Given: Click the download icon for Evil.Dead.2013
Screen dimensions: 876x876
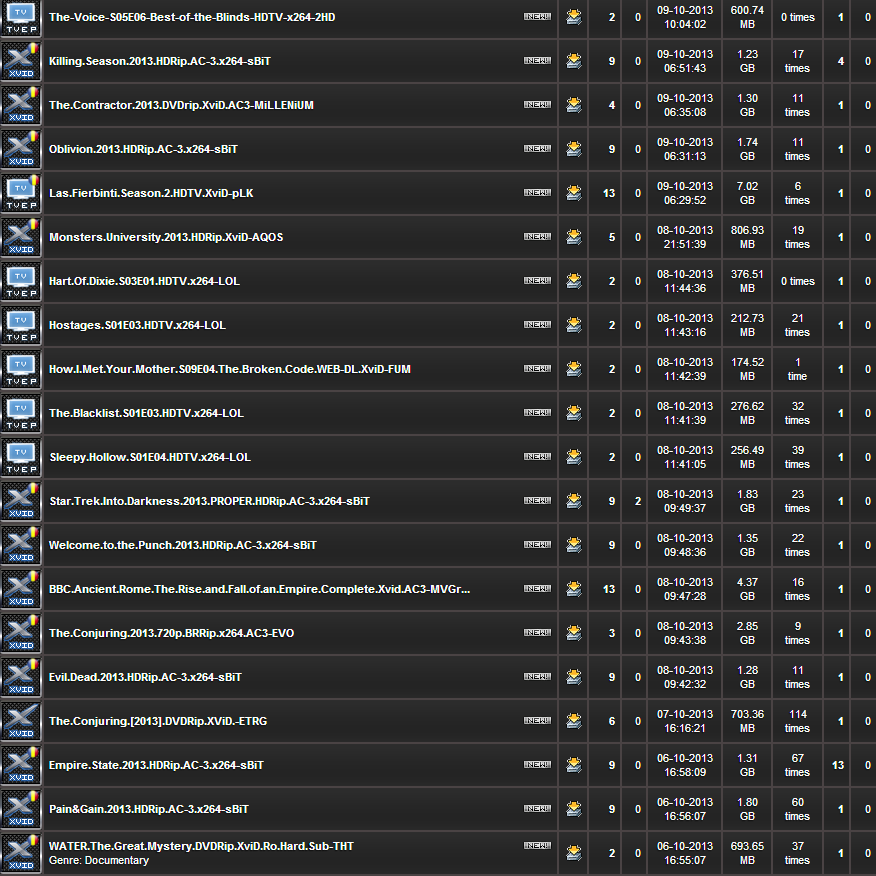Looking at the screenshot, I should click(x=573, y=677).
